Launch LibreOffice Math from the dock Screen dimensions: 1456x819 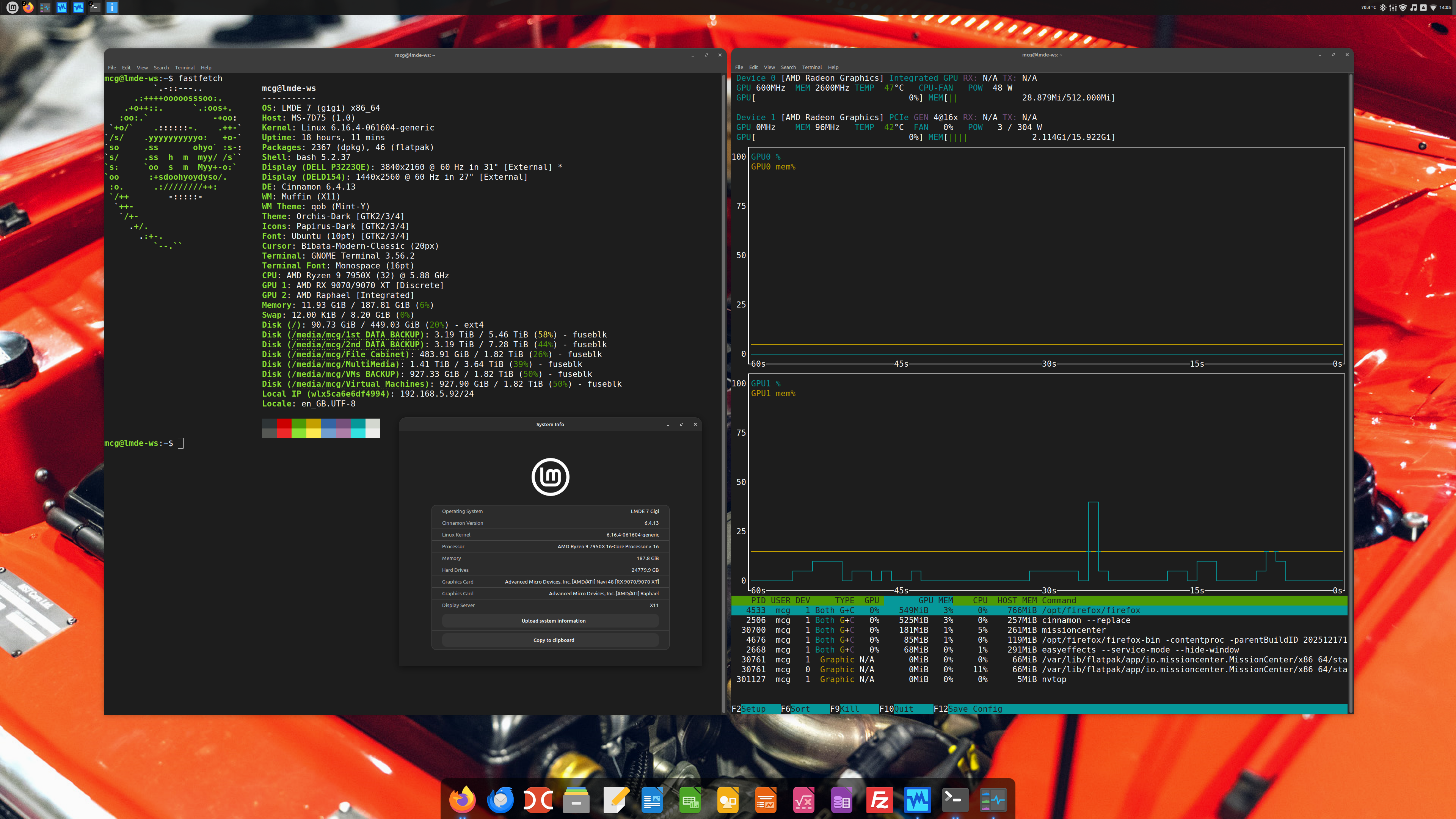tap(803, 800)
